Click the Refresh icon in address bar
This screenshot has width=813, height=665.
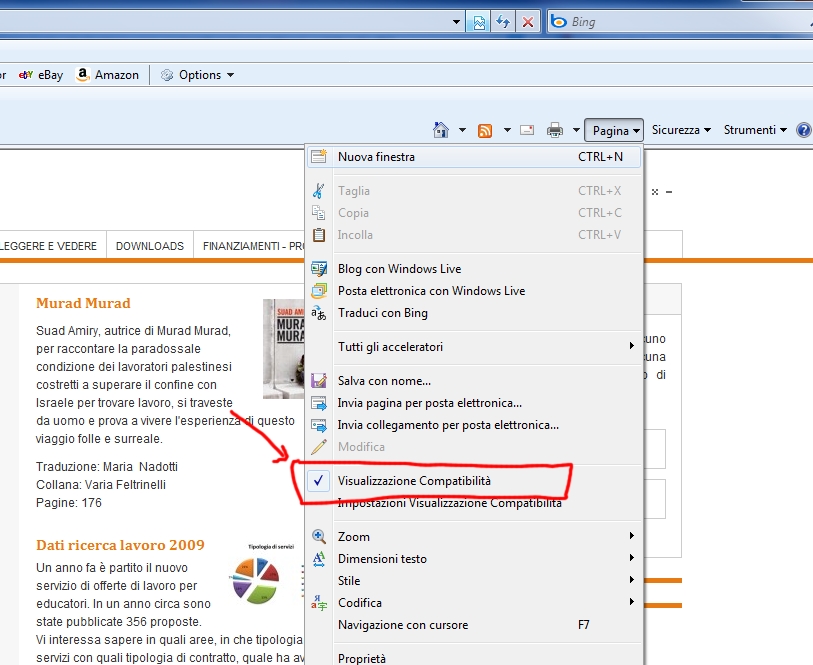[x=503, y=22]
